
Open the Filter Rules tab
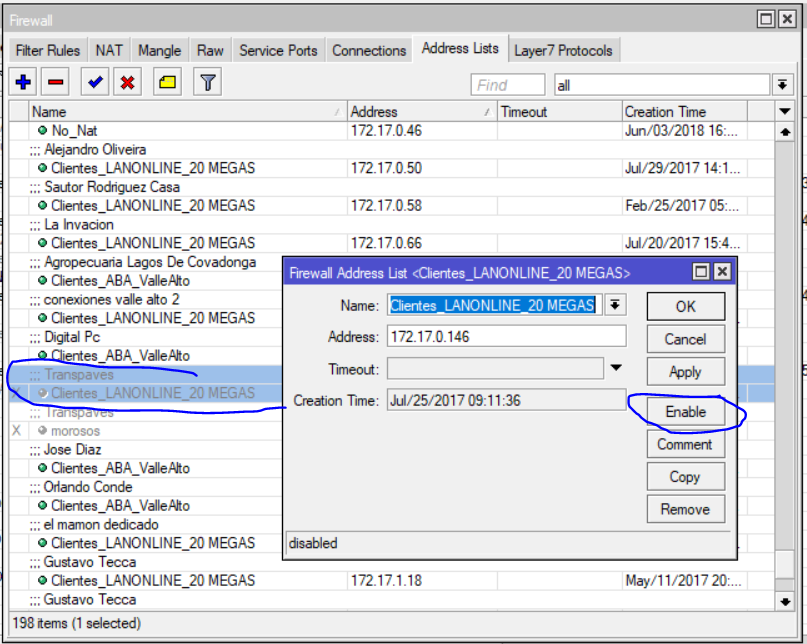click(x=48, y=50)
